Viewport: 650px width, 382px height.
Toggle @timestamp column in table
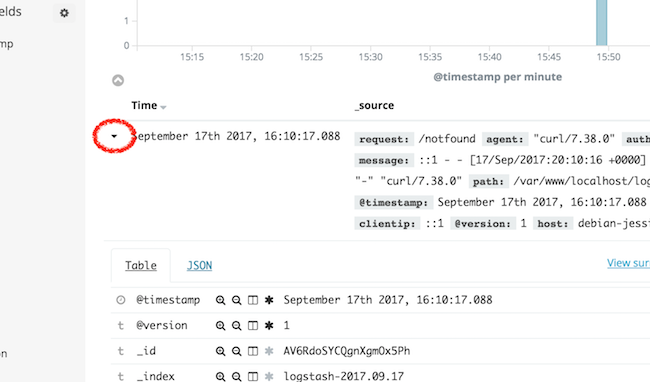click(253, 300)
